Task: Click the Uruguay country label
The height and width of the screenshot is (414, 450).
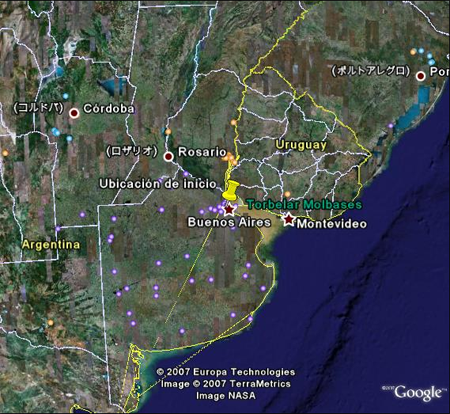Action: click(x=301, y=145)
